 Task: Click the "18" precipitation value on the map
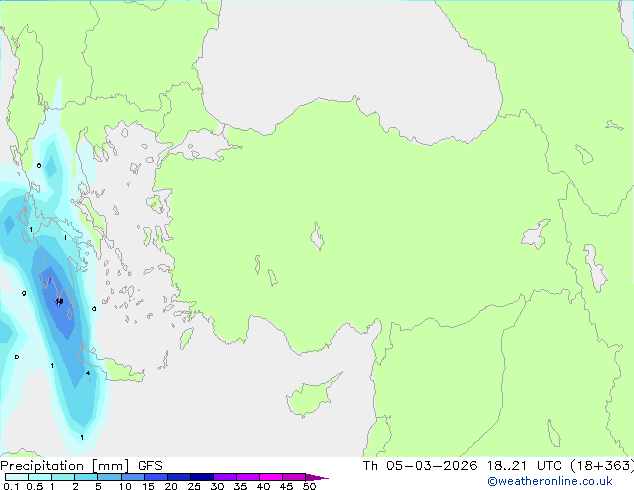[59, 301]
